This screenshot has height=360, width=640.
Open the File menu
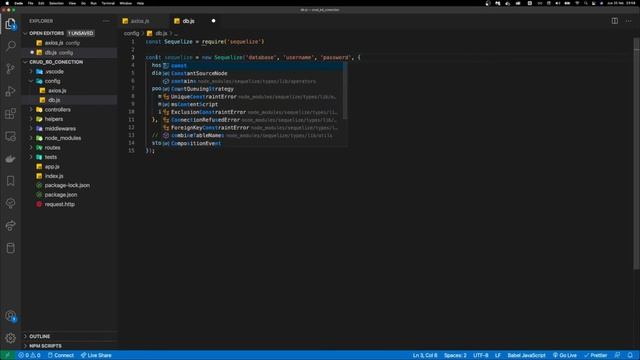[31, 3]
